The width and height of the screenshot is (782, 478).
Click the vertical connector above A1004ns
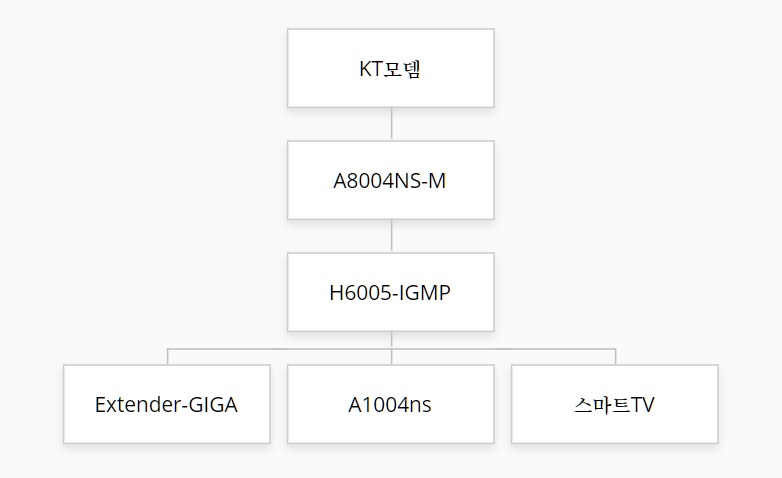coord(391,357)
